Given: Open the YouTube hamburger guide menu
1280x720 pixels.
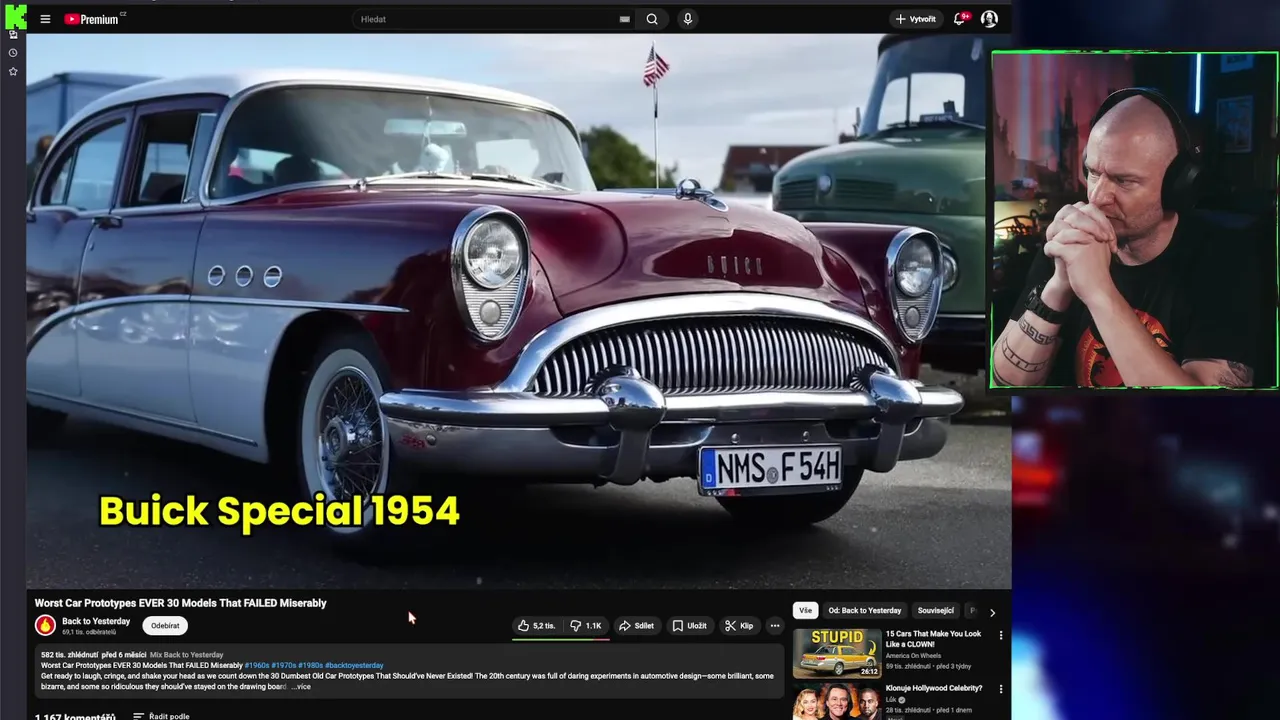Looking at the screenshot, I should point(45,19).
